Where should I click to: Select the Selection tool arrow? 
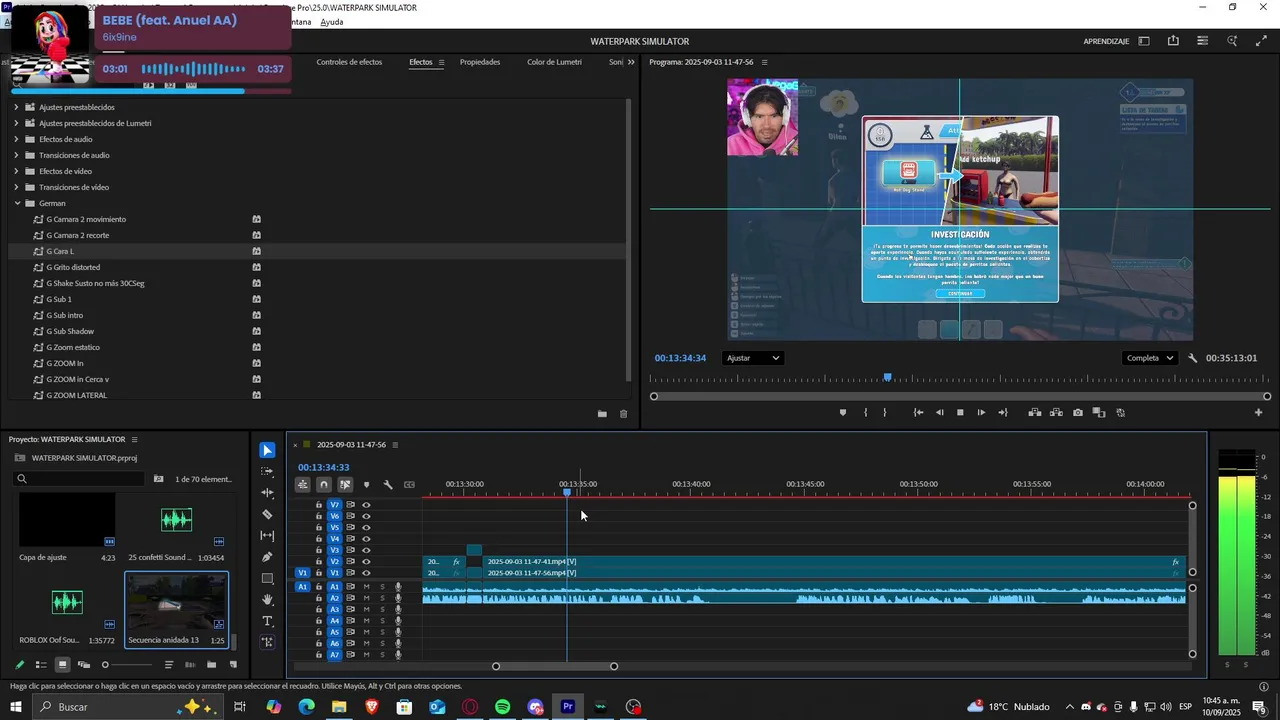click(268, 450)
